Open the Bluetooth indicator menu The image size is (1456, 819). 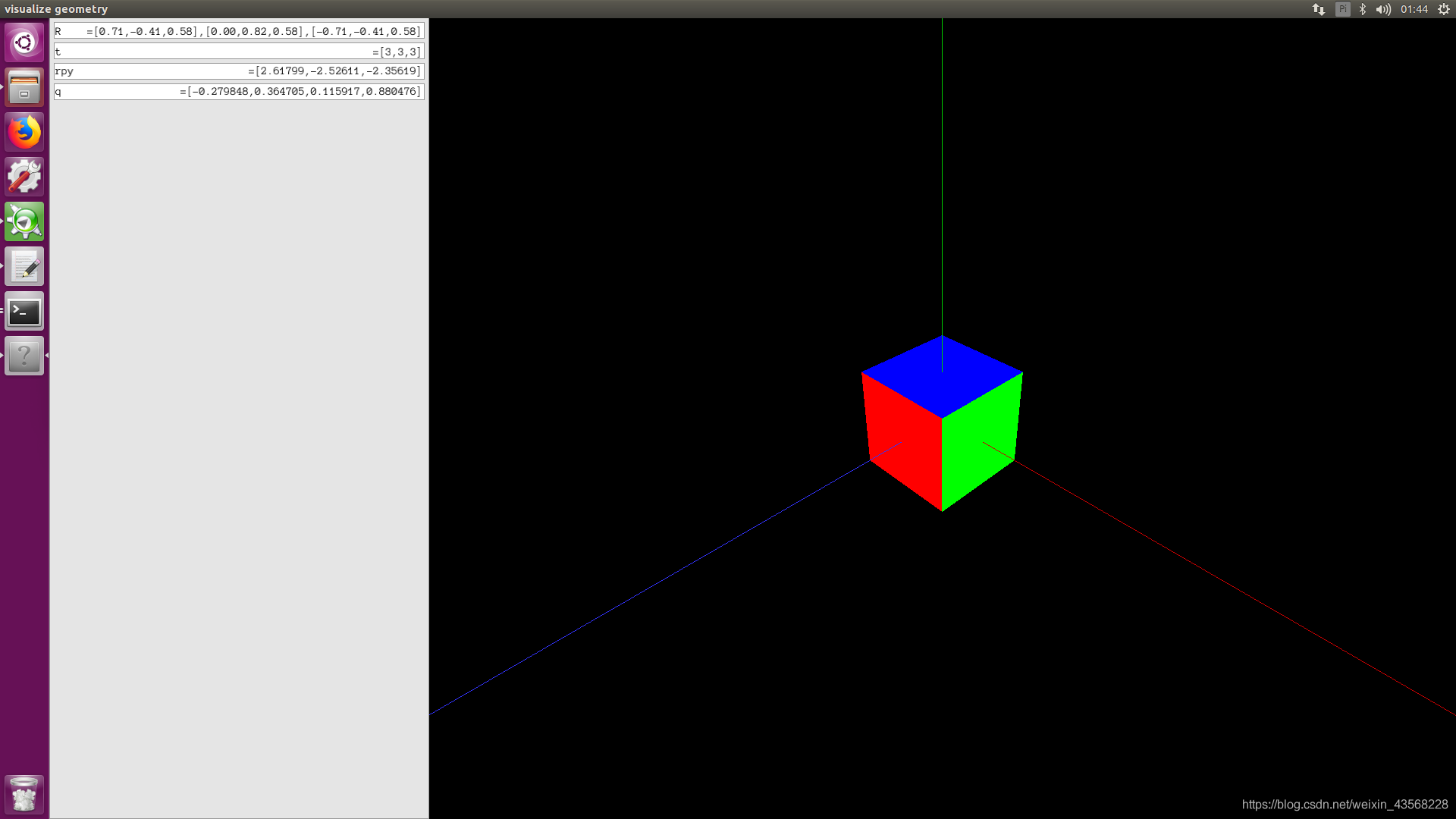[x=1362, y=9]
